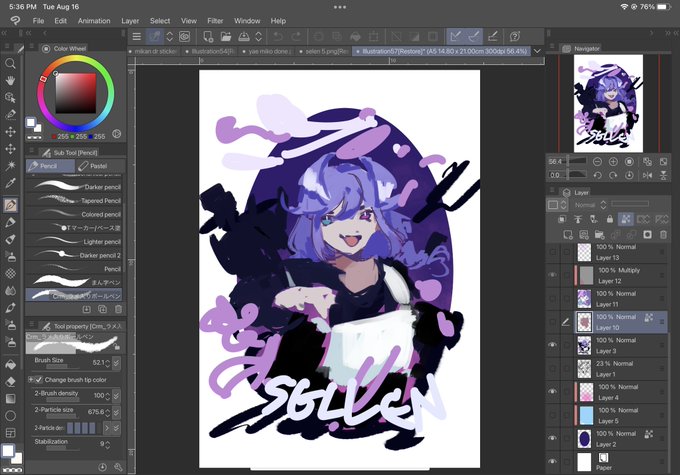Click the Redo arrow icon
This screenshot has height=475, width=680.
pyautogui.click(x=297, y=37)
